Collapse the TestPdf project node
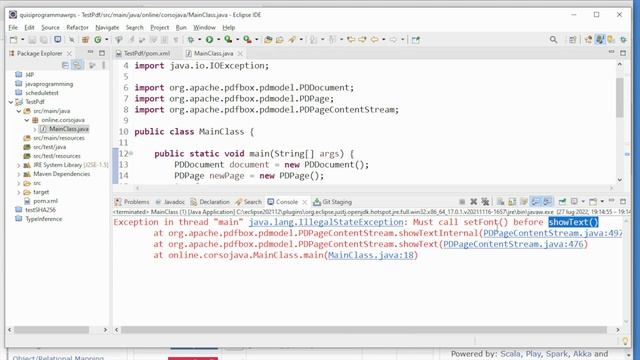Viewport: 640px width, 360px height. [11, 102]
